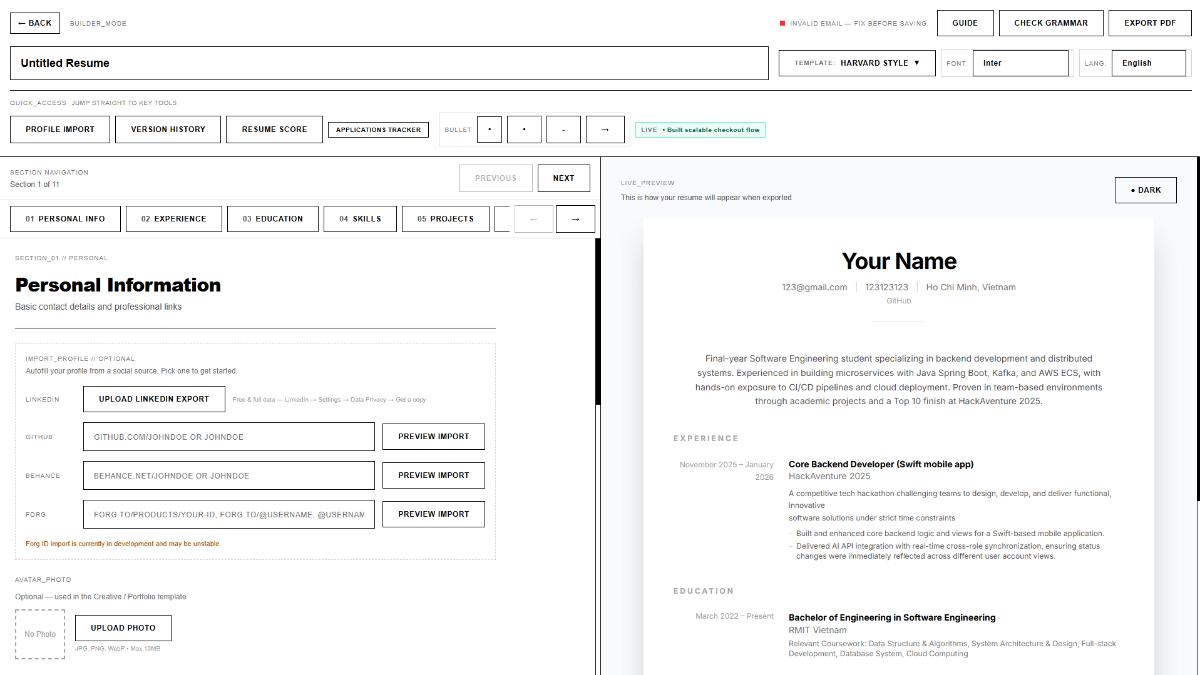1200x675 pixels.
Task: Switch to the 04 Skills tab
Action: pos(360,219)
